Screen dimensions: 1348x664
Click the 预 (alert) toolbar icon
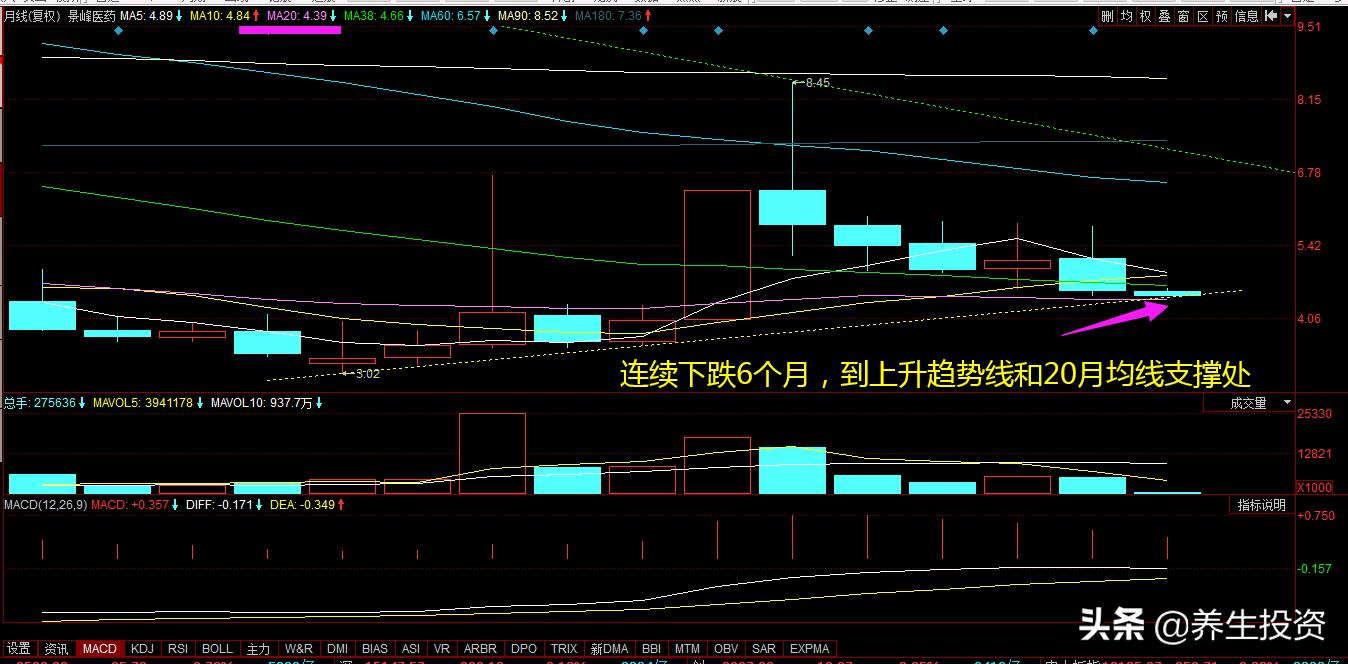click(1221, 15)
